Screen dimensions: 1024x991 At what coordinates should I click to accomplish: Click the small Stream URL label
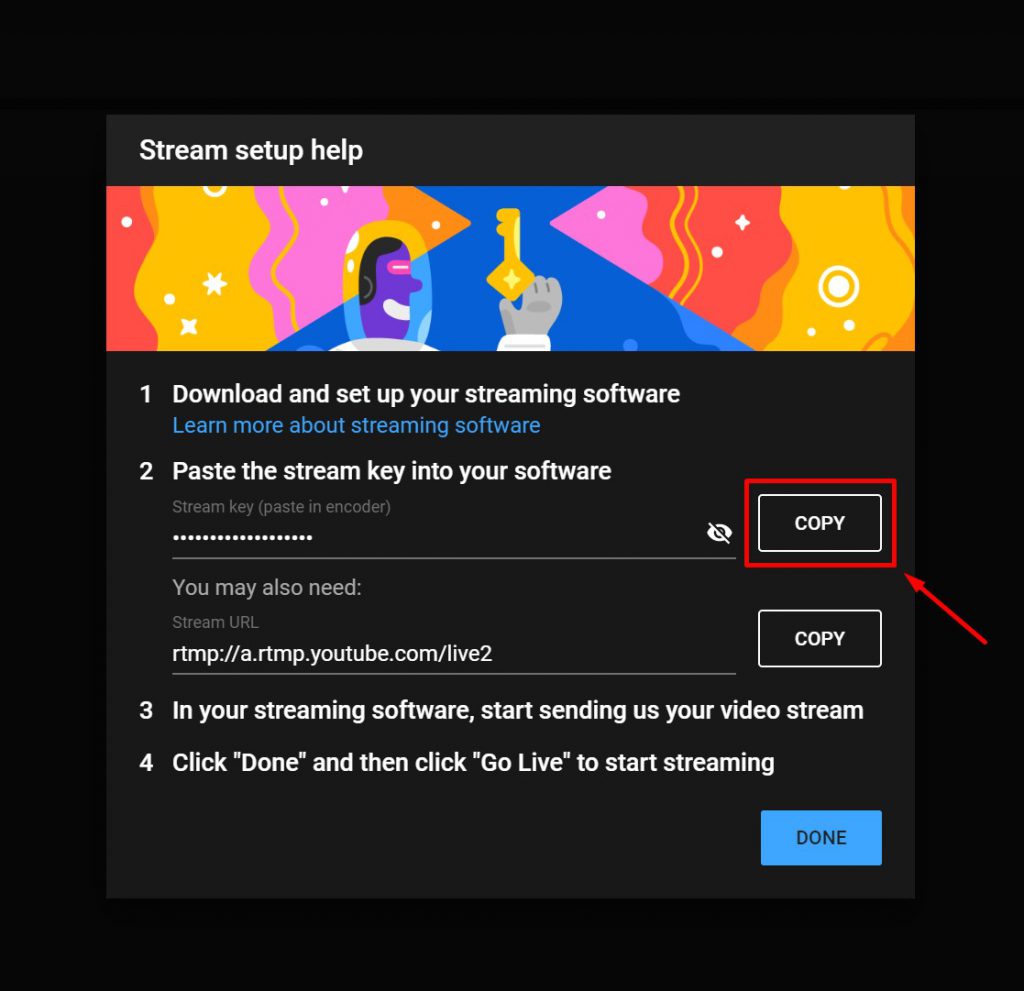[215, 622]
